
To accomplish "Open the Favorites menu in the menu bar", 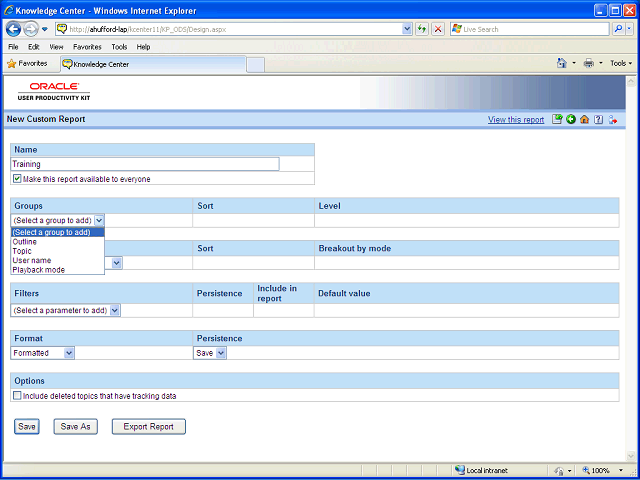I will coord(87,47).
